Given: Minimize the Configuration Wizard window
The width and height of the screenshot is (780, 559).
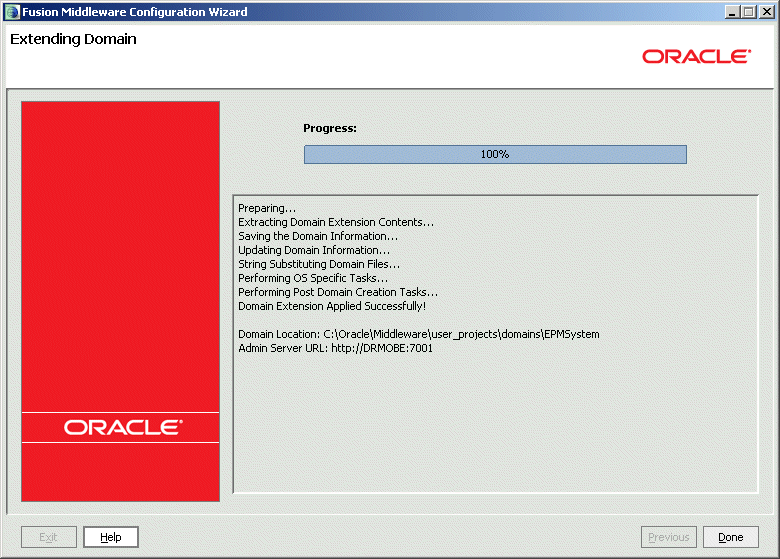Looking at the screenshot, I should pos(731,12).
